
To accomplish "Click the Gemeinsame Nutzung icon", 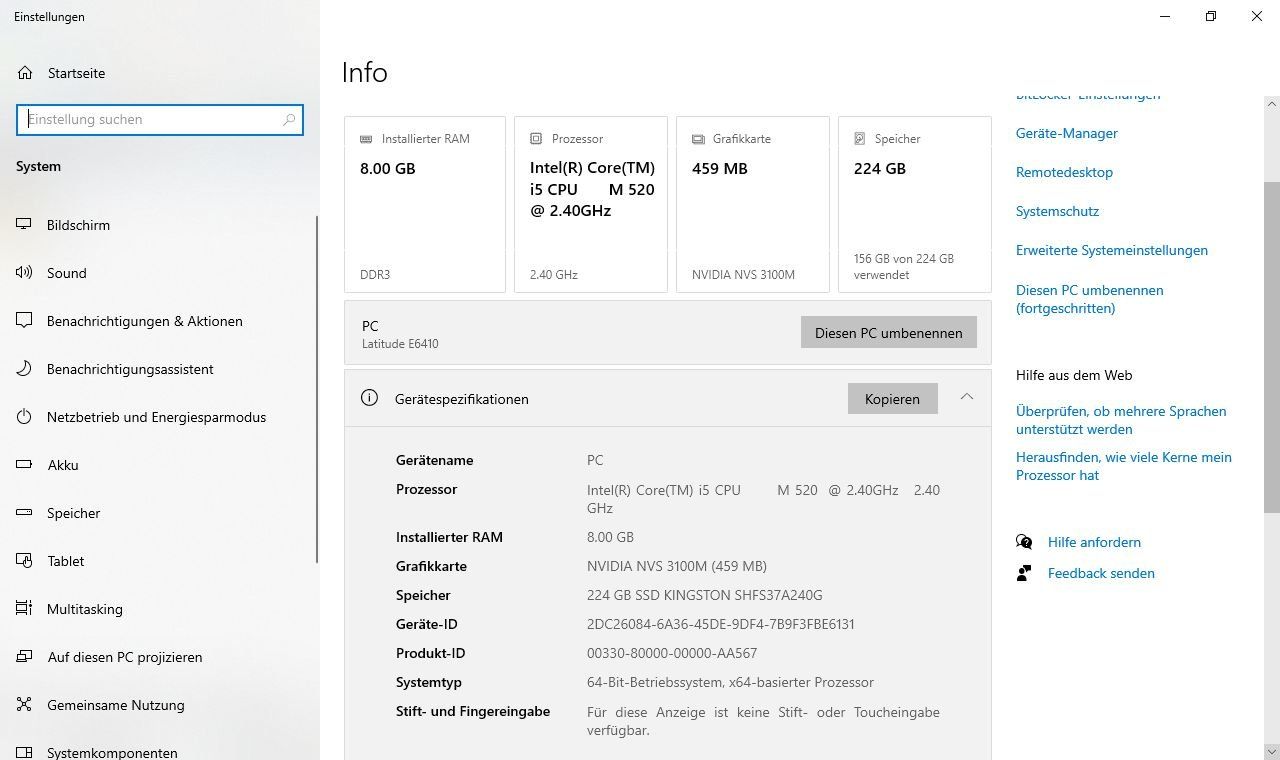I will point(25,705).
